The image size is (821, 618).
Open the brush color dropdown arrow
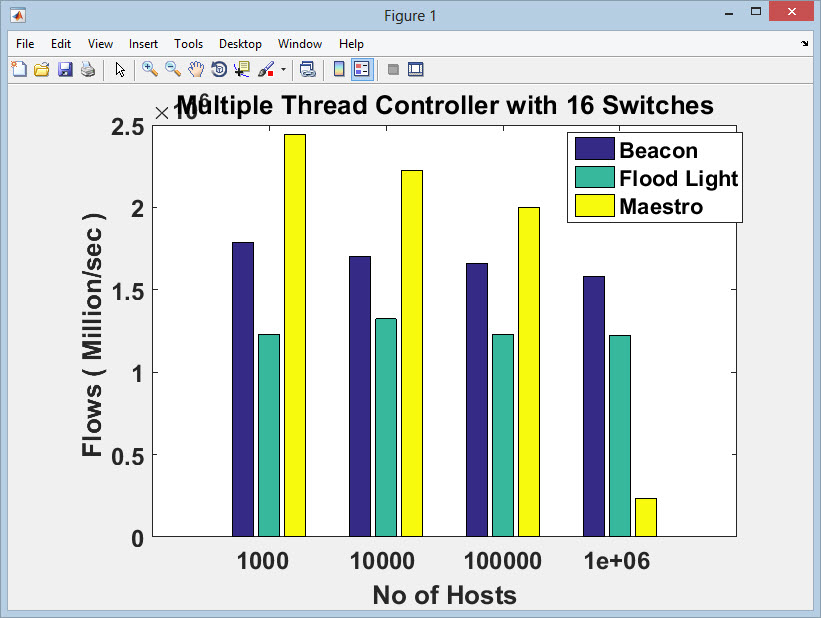pos(283,69)
